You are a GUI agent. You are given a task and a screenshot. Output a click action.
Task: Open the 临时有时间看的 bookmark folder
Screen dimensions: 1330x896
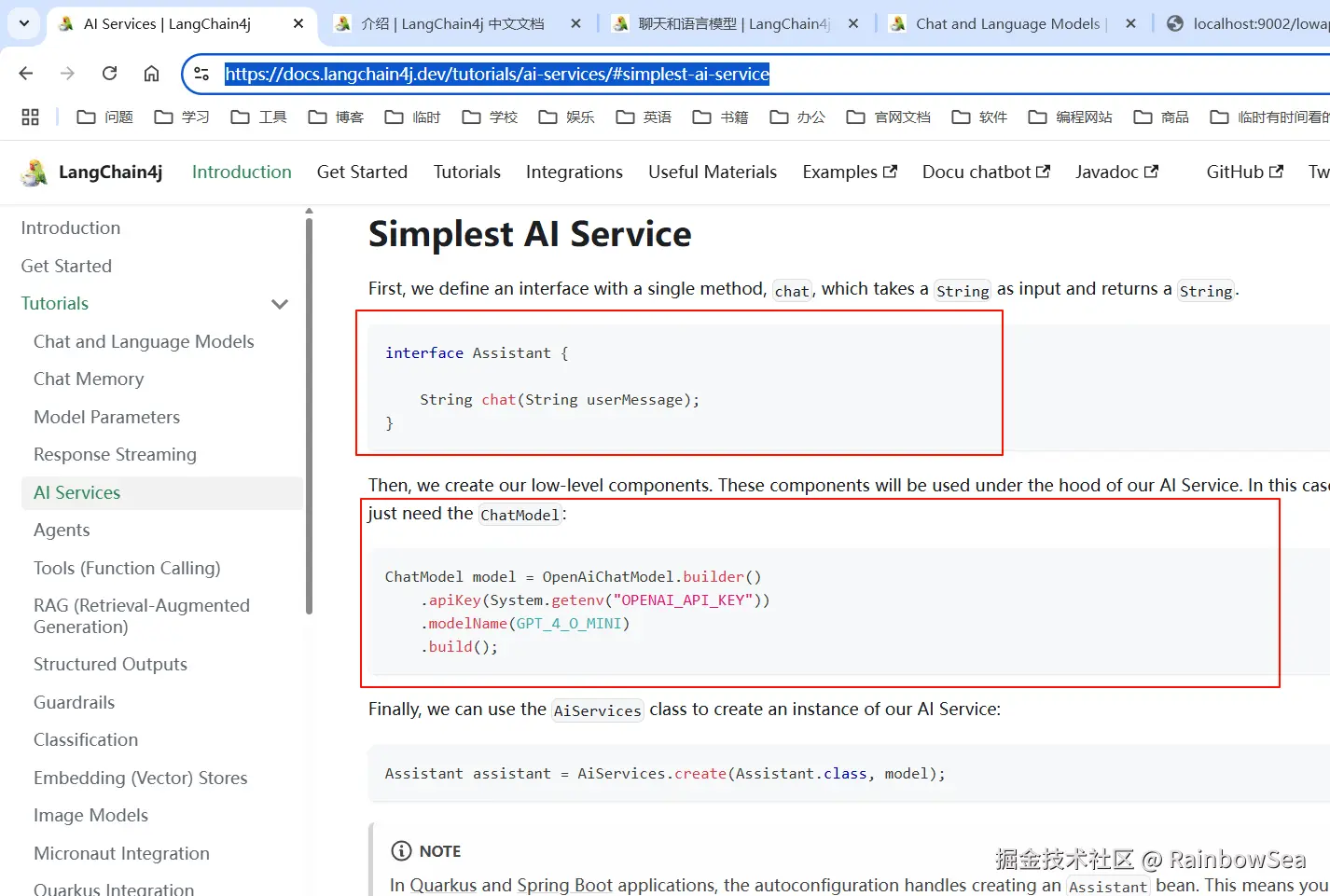1268,117
